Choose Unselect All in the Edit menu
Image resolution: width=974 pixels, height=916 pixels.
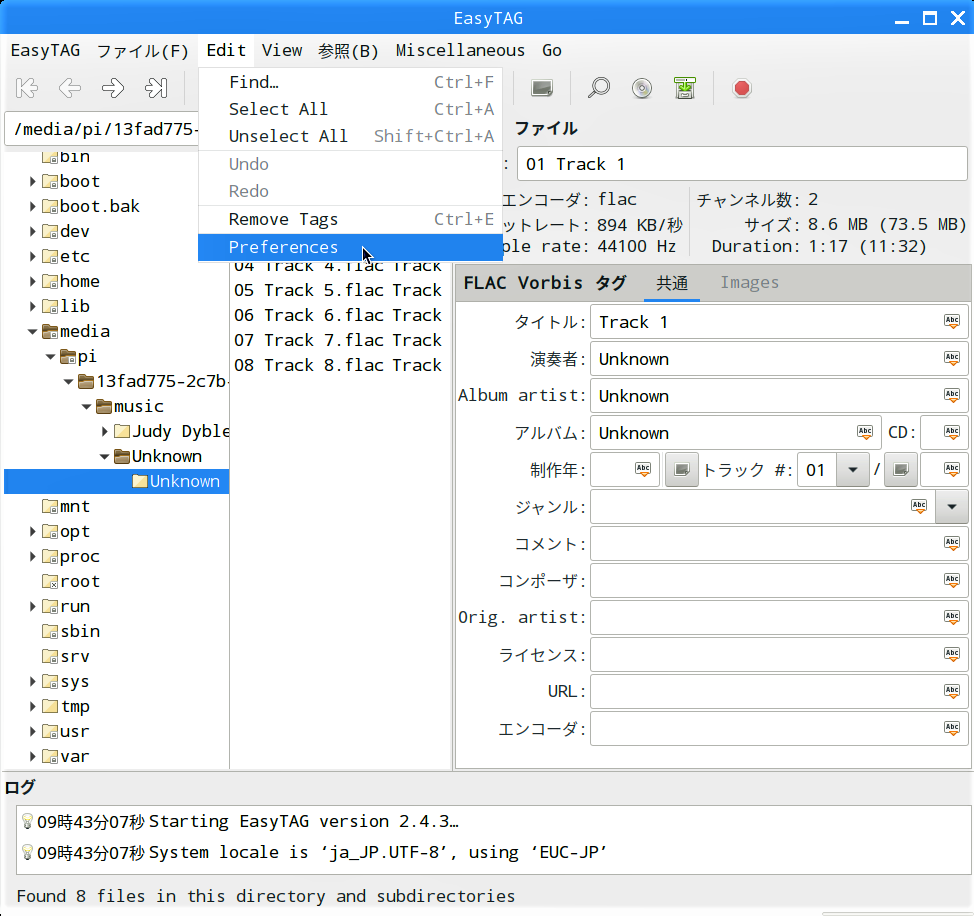tap(350, 137)
